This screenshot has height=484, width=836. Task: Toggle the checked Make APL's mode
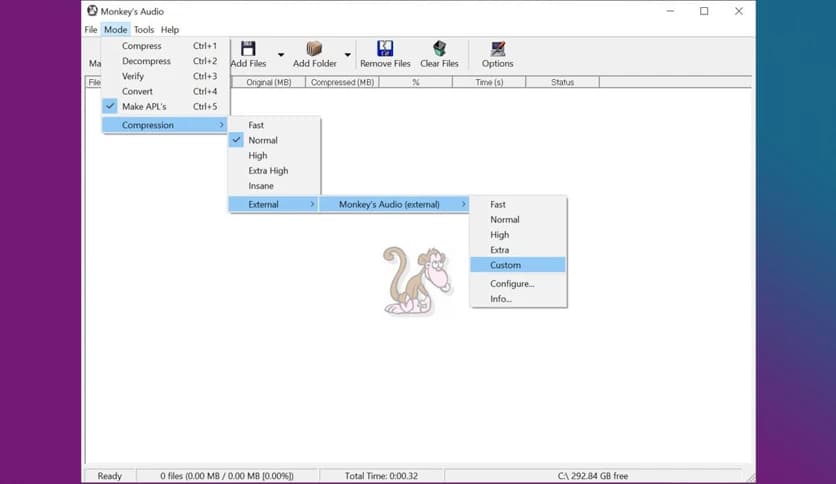click(165, 107)
